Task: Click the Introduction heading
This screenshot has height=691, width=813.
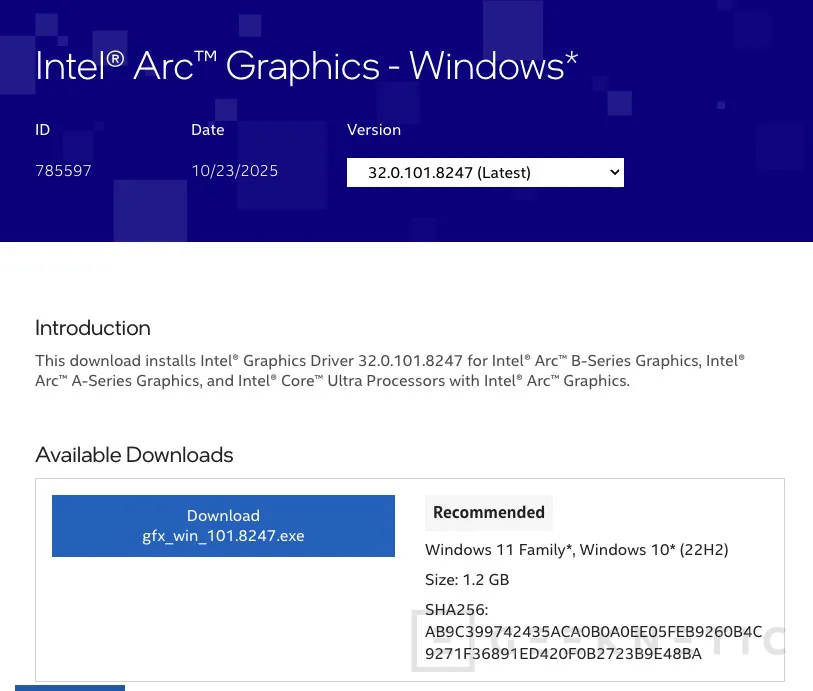Action: pyautogui.click(x=92, y=327)
